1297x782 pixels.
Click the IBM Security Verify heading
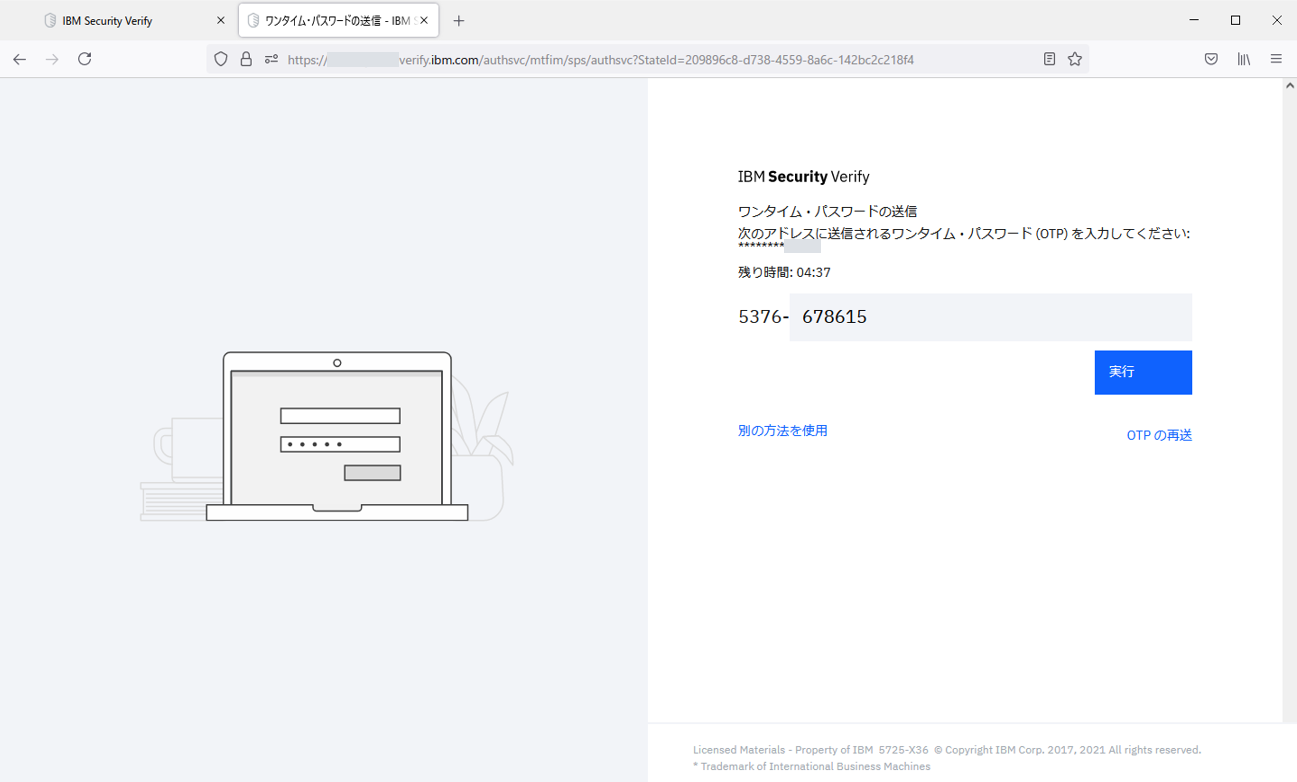[804, 177]
